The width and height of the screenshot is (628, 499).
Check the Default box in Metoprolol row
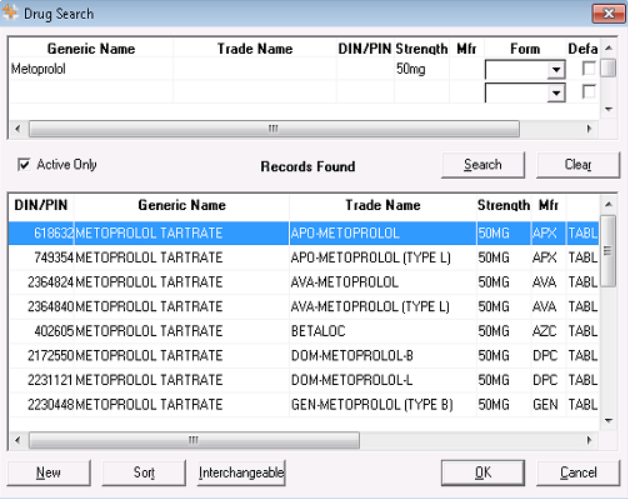tap(588, 68)
